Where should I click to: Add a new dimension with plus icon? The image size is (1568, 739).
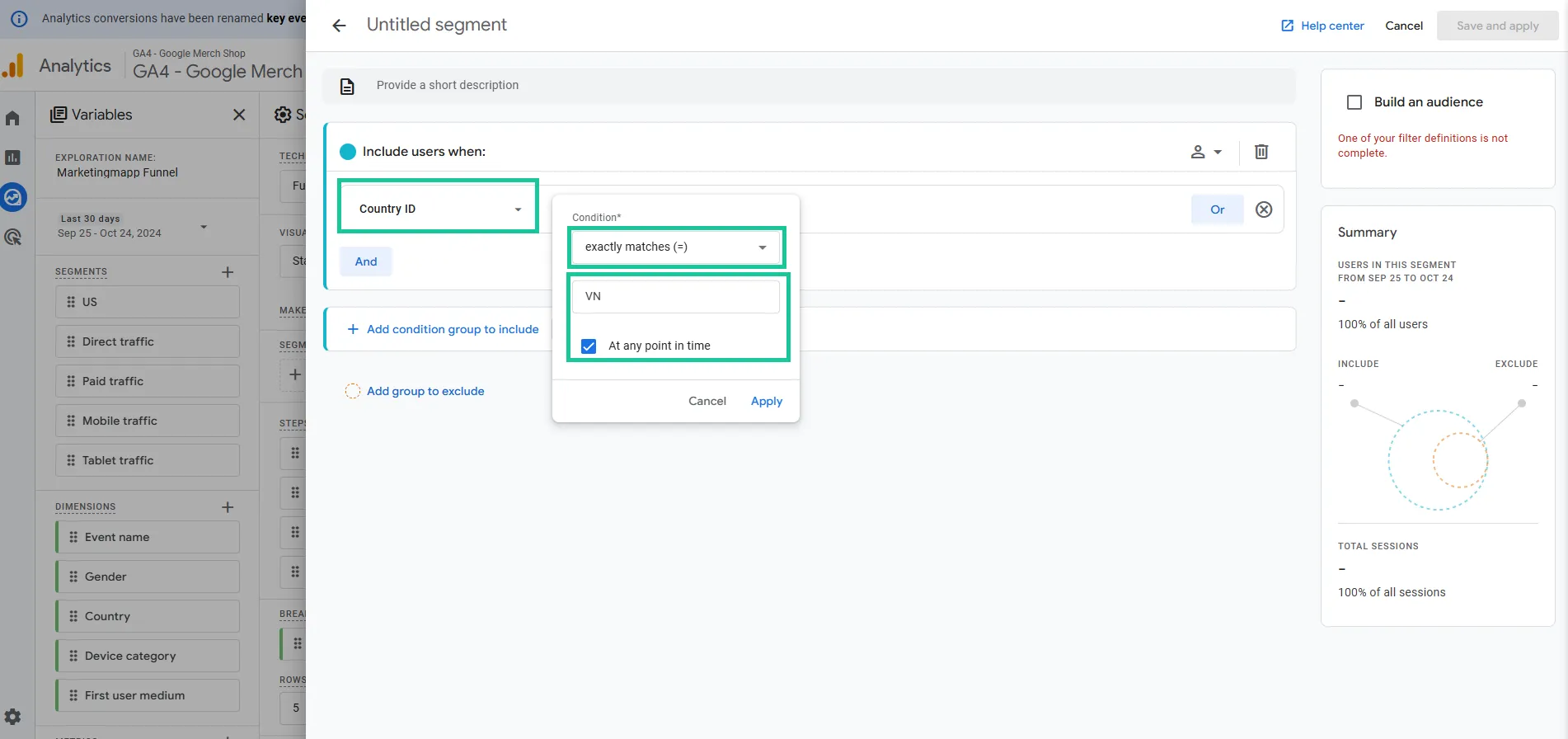(x=228, y=507)
